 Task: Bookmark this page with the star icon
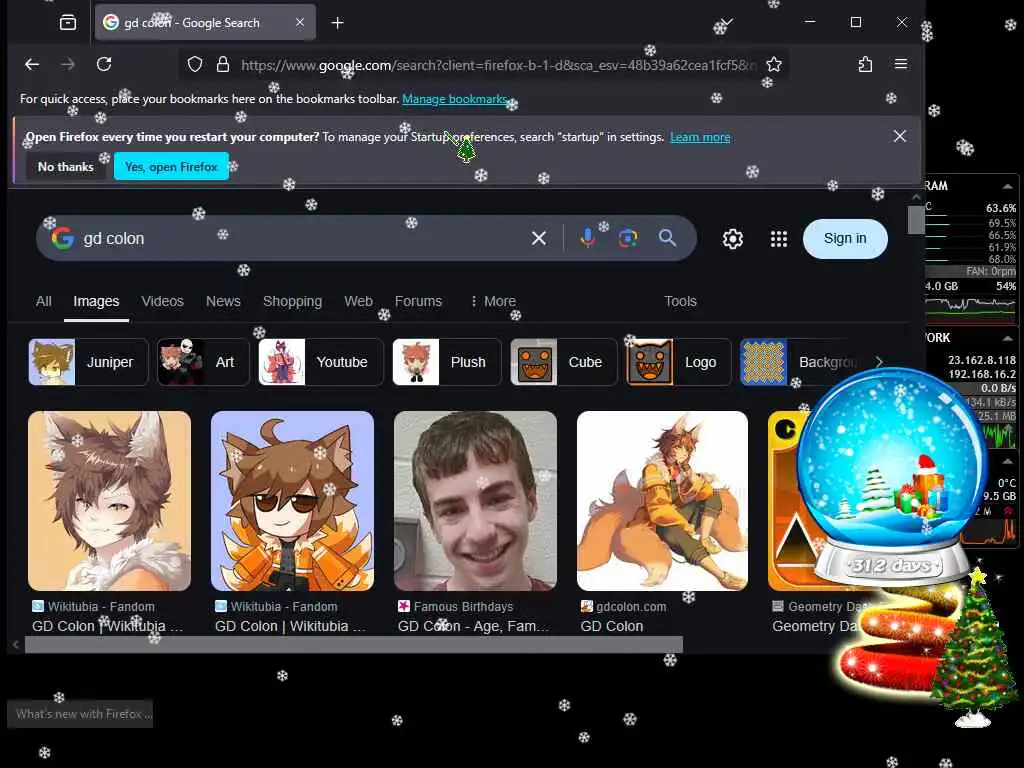pyautogui.click(x=774, y=64)
